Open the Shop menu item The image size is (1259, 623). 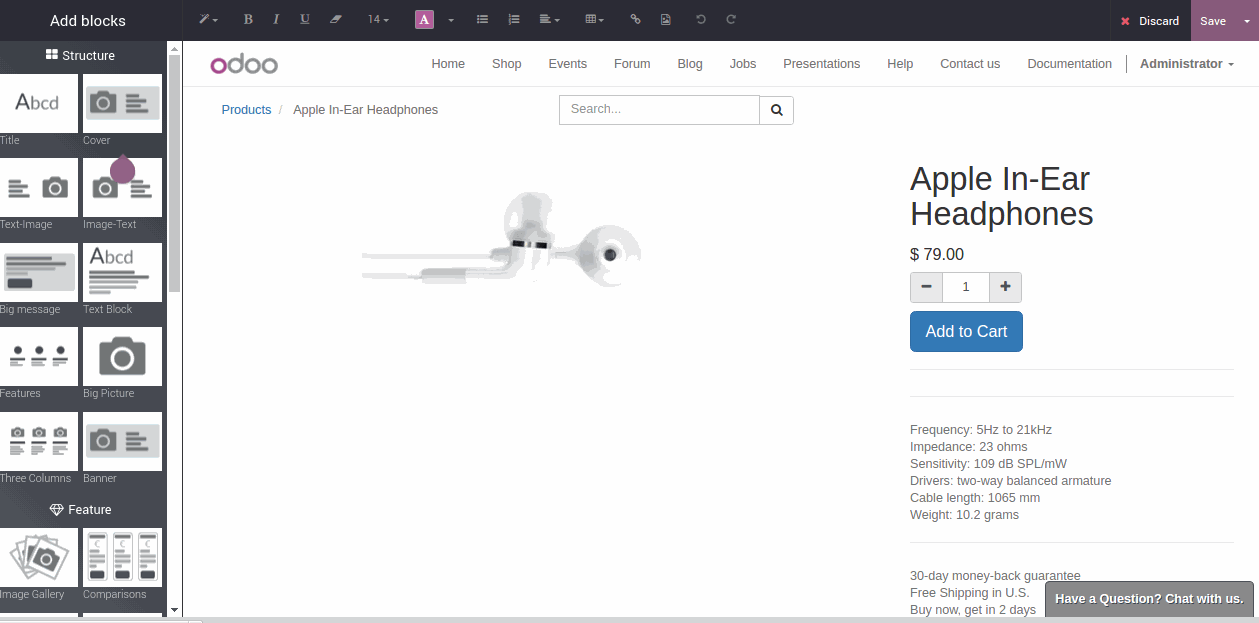tap(507, 64)
